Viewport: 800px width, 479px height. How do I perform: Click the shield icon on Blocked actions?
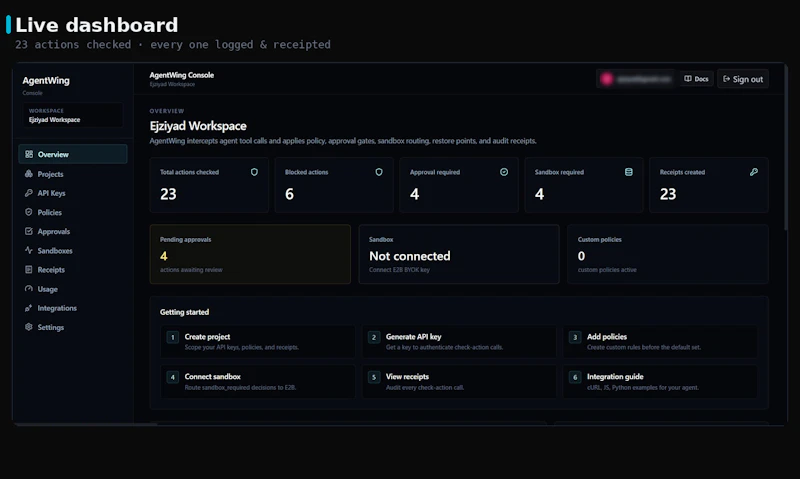(x=379, y=172)
